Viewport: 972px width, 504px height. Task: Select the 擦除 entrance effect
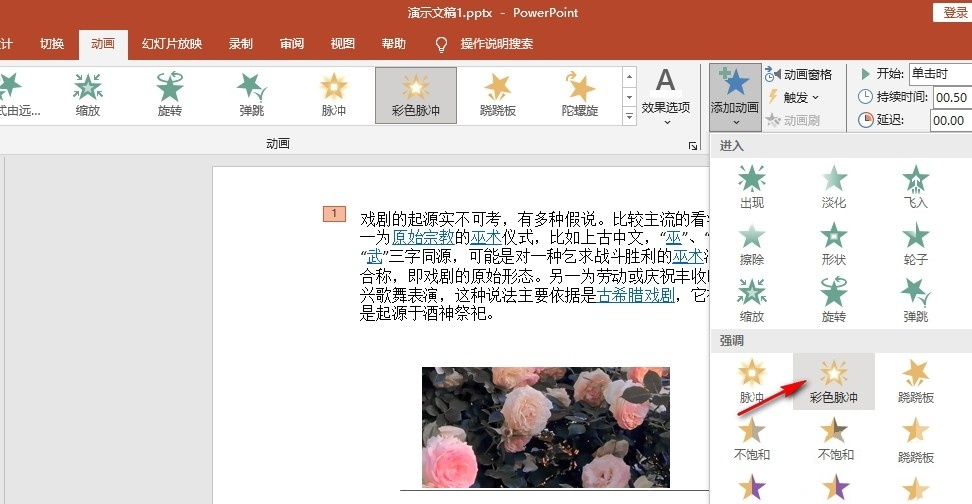tap(751, 243)
